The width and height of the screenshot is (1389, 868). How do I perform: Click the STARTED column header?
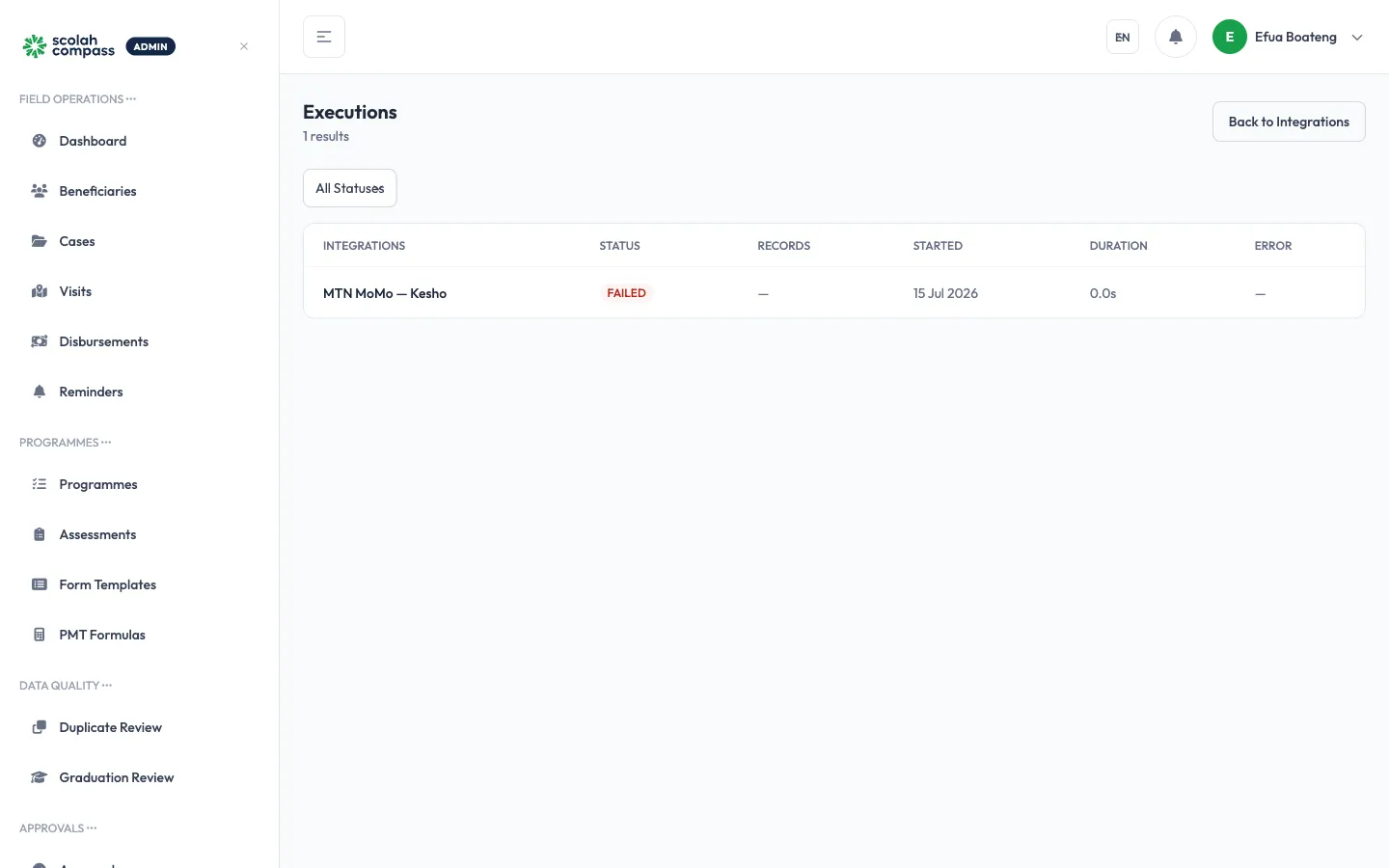938,246
